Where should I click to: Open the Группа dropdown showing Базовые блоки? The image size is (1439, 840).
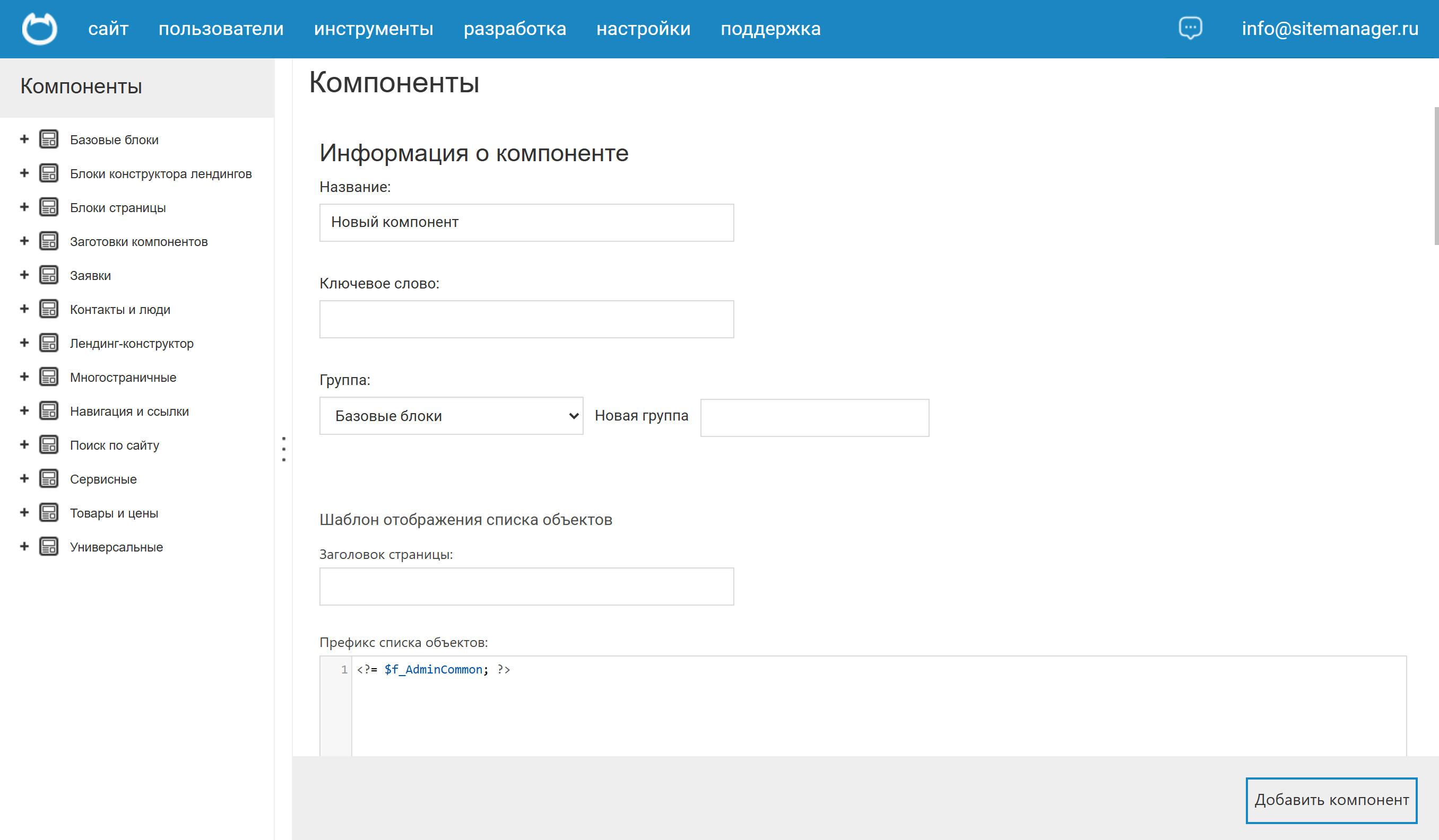coord(451,416)
